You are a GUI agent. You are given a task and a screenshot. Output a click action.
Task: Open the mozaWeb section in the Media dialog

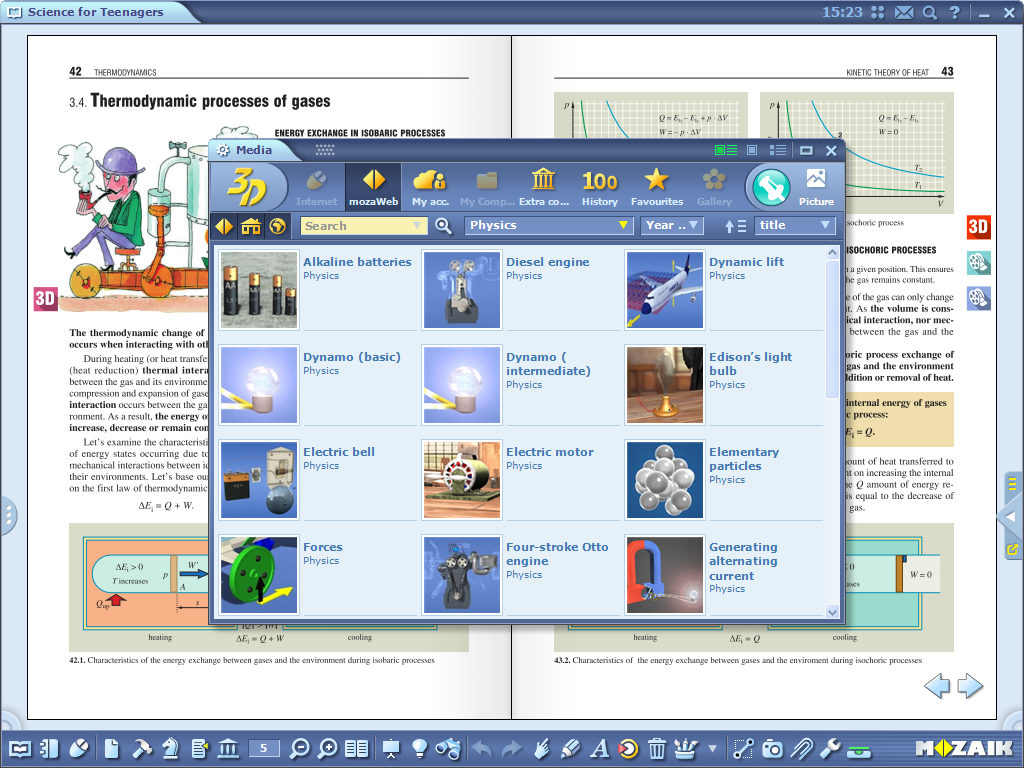click(372, 185)
